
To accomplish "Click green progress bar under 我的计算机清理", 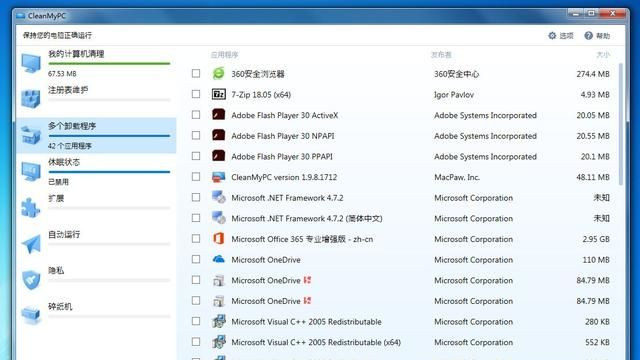I will tap(109, 63).
